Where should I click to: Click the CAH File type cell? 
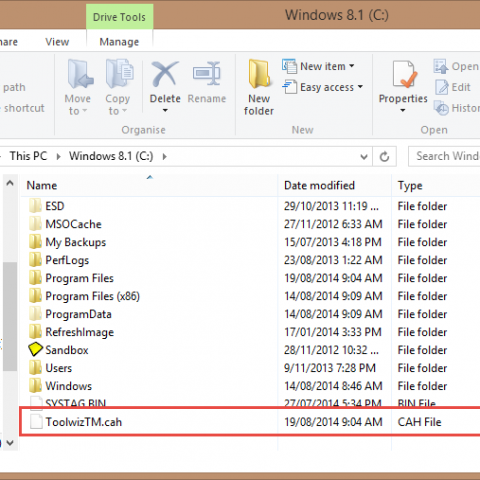[419, 422]
